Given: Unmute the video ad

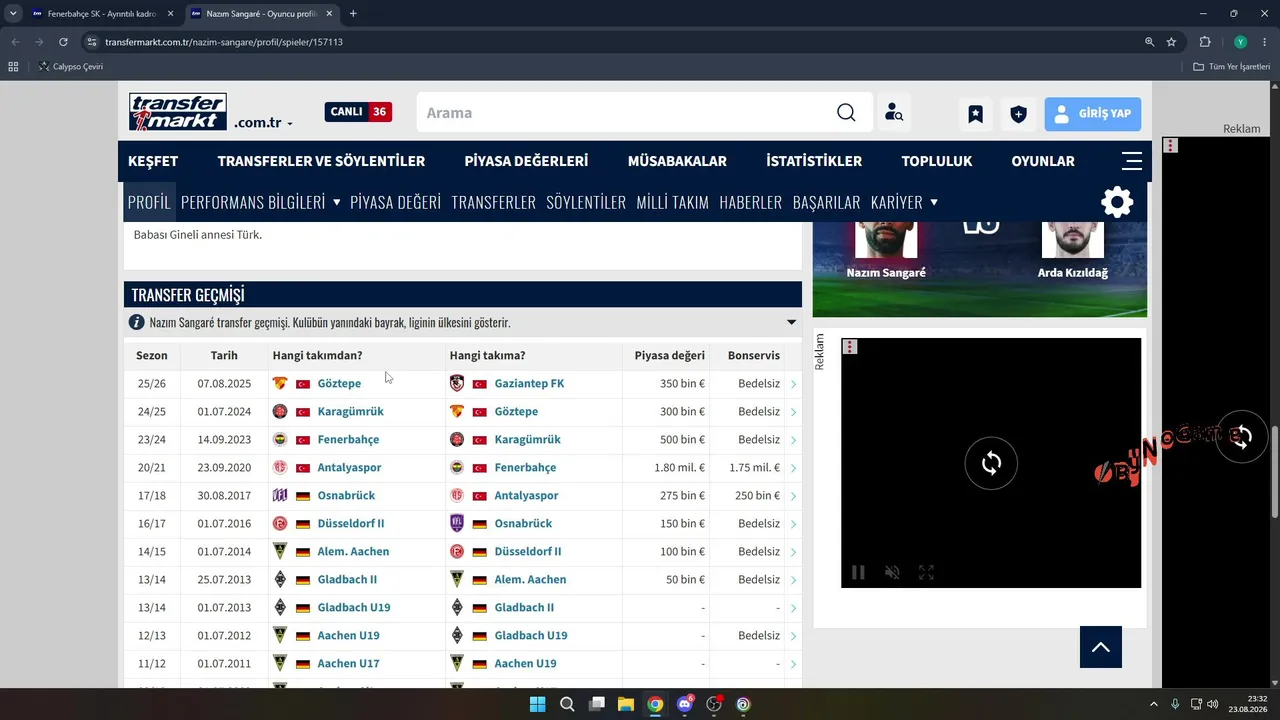Looking at the screenshot, I should point(892,572).
